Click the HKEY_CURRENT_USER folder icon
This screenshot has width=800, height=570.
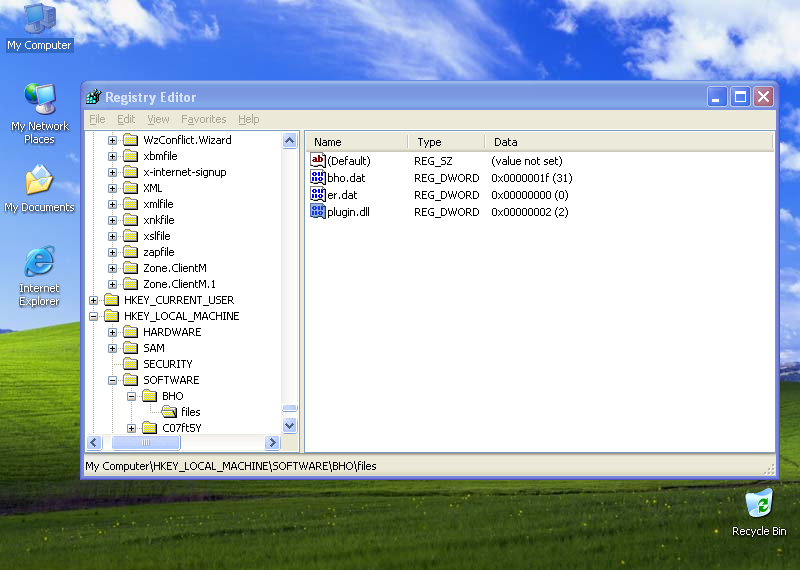coord(112,300)
